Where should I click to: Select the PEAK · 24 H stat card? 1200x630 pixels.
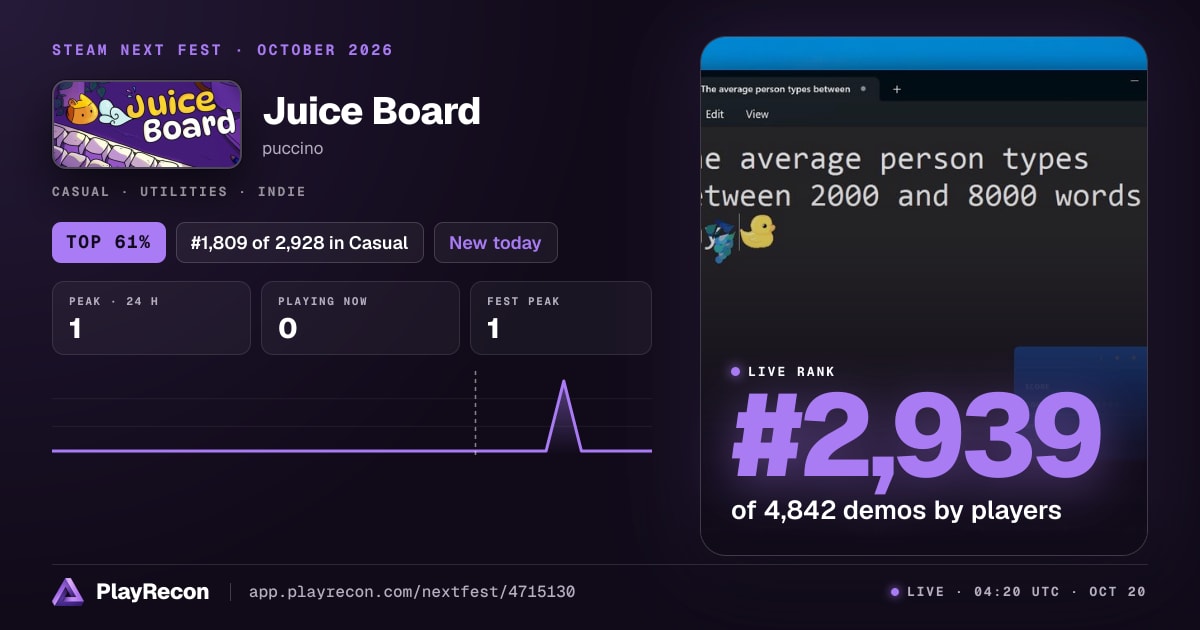(151, 318)
